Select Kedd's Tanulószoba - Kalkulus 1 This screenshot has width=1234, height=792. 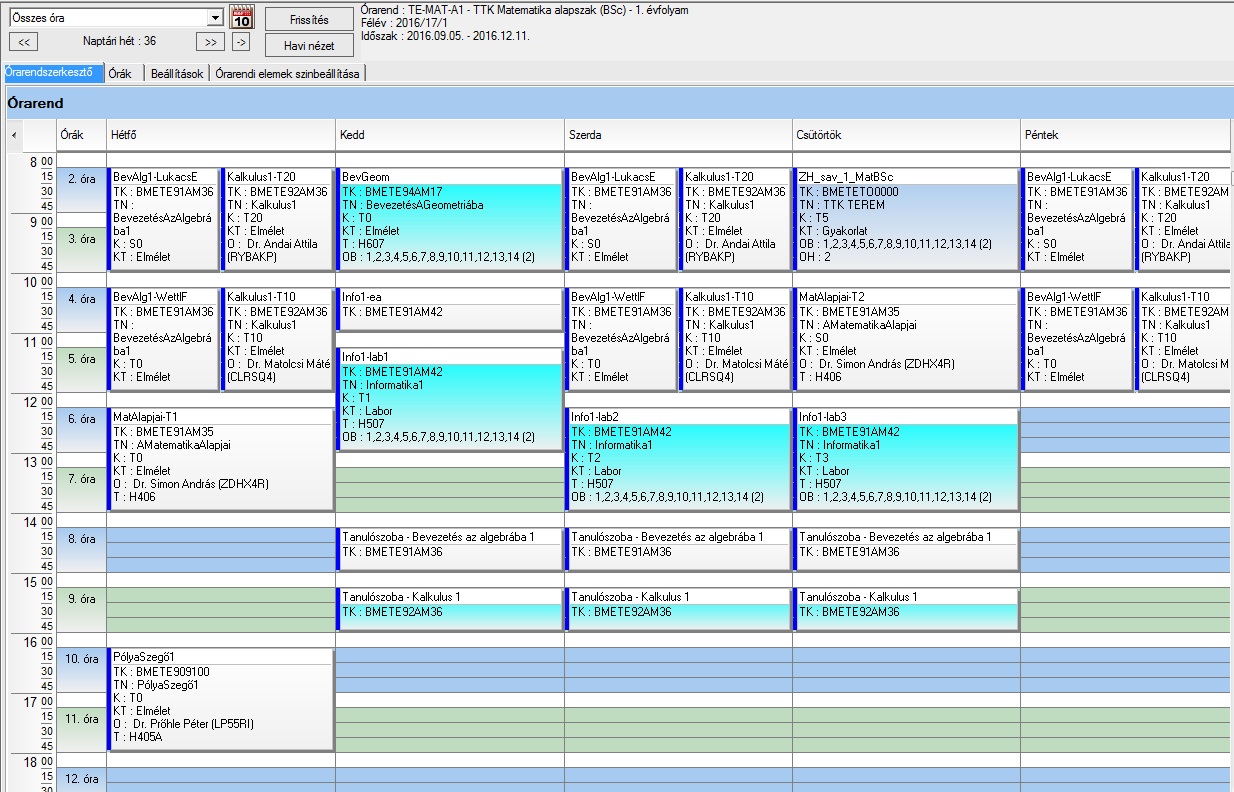click(x=449, y=609)
